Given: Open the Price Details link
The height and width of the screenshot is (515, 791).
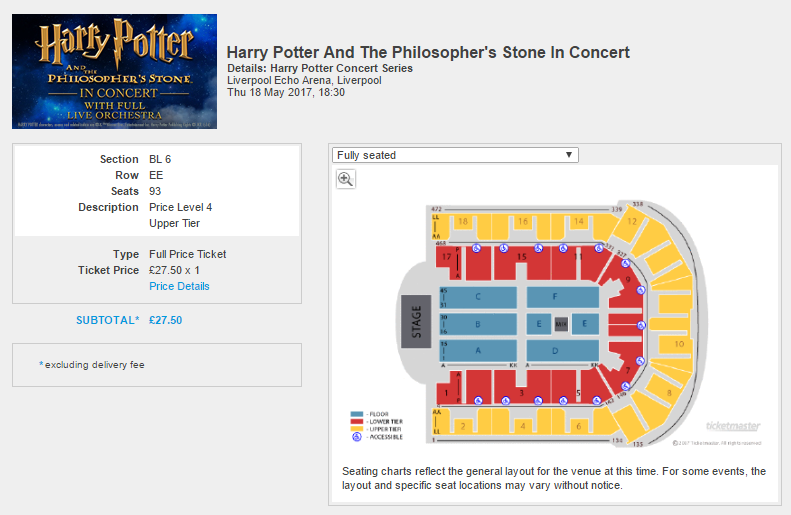Looking at the screenshot, I should pyautogui.click(x=179, y=286).
